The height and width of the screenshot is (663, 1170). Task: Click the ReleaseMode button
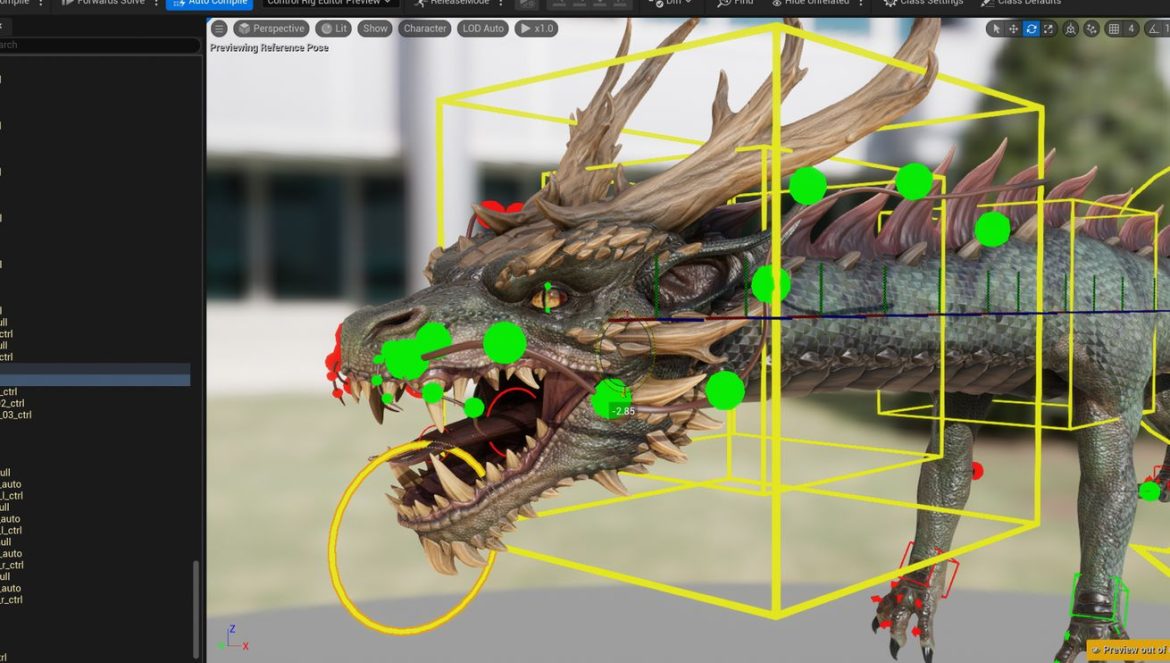pyautogui.click(x=452, y=3)
